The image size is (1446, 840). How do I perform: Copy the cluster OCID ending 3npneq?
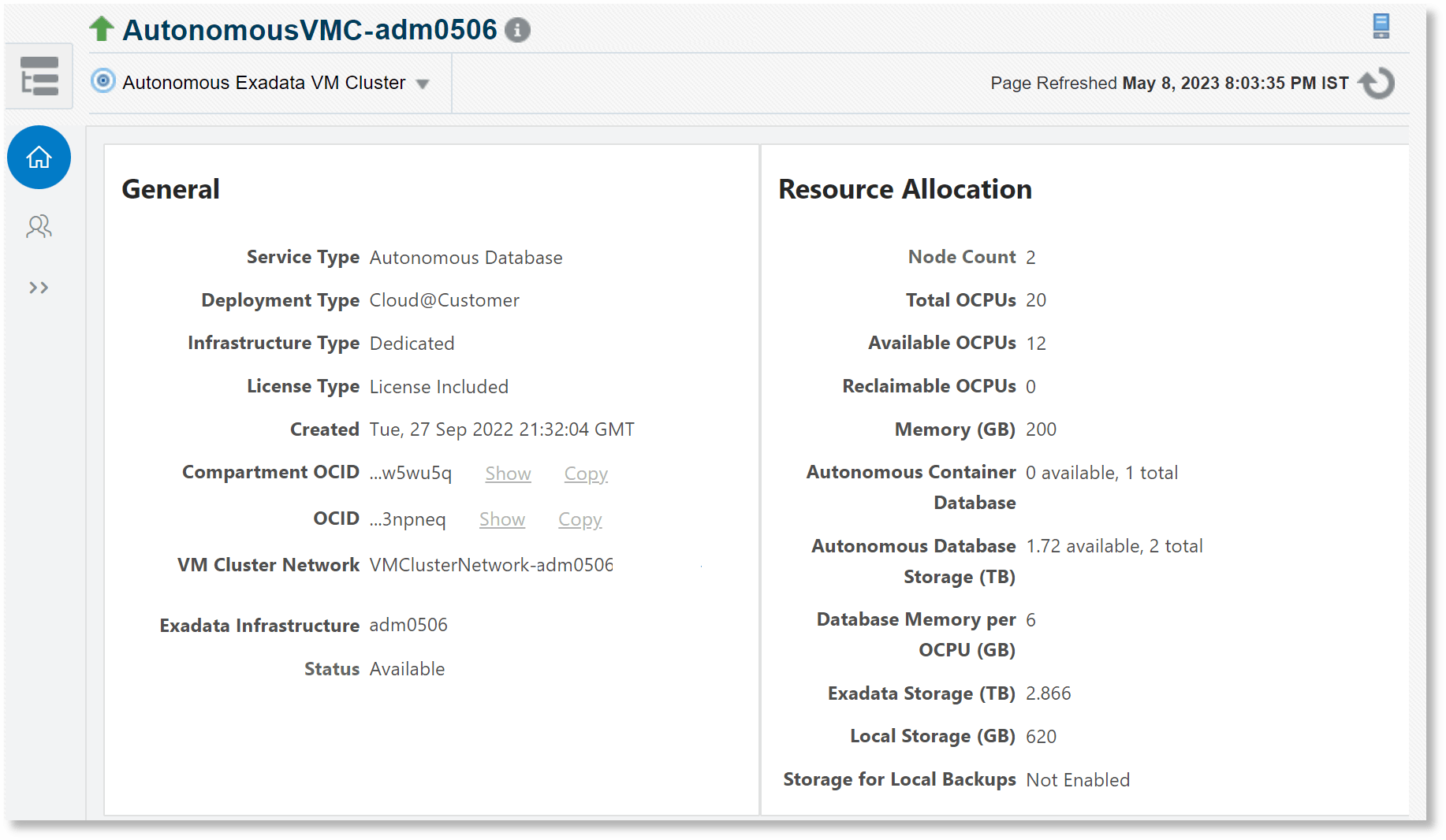tap(580, 519)
